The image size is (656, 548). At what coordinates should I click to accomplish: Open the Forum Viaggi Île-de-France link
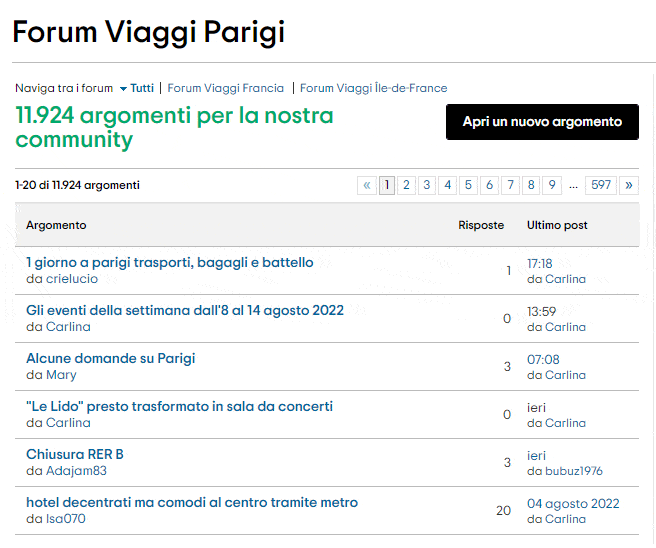pyautogui.click(x=373, y=88)
